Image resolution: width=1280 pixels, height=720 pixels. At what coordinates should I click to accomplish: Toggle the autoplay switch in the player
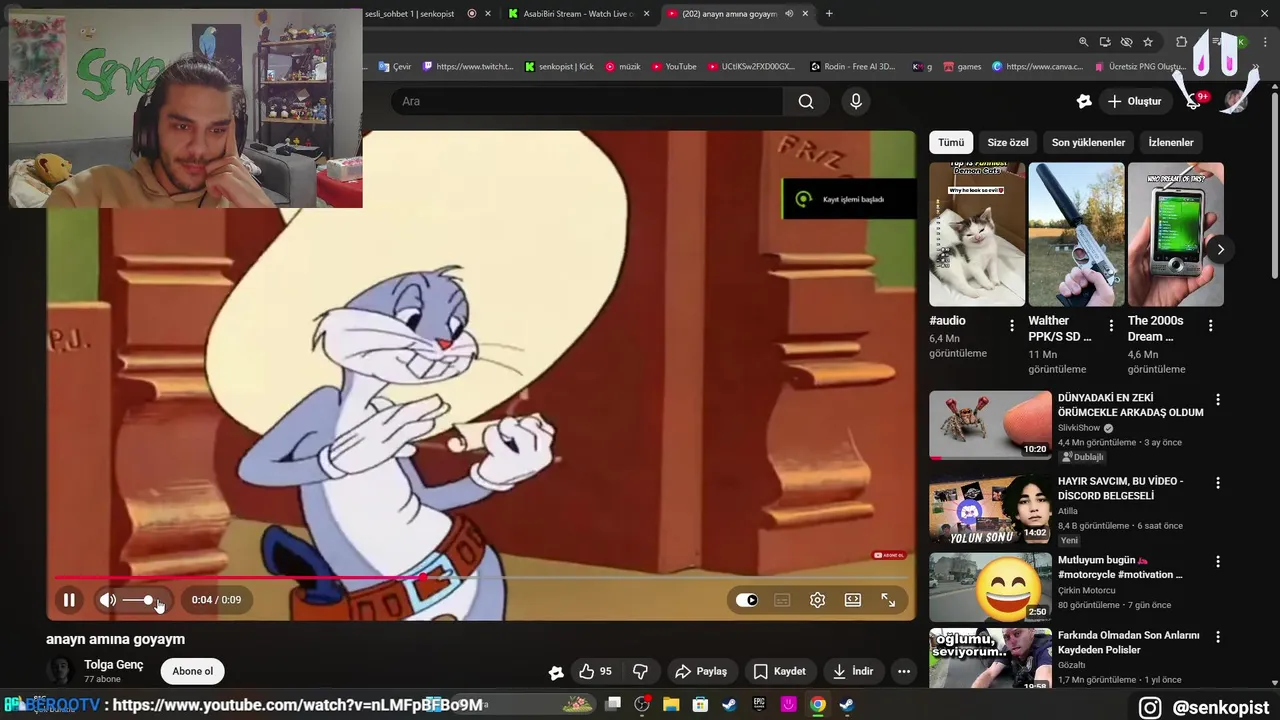[x=747, y=600]
